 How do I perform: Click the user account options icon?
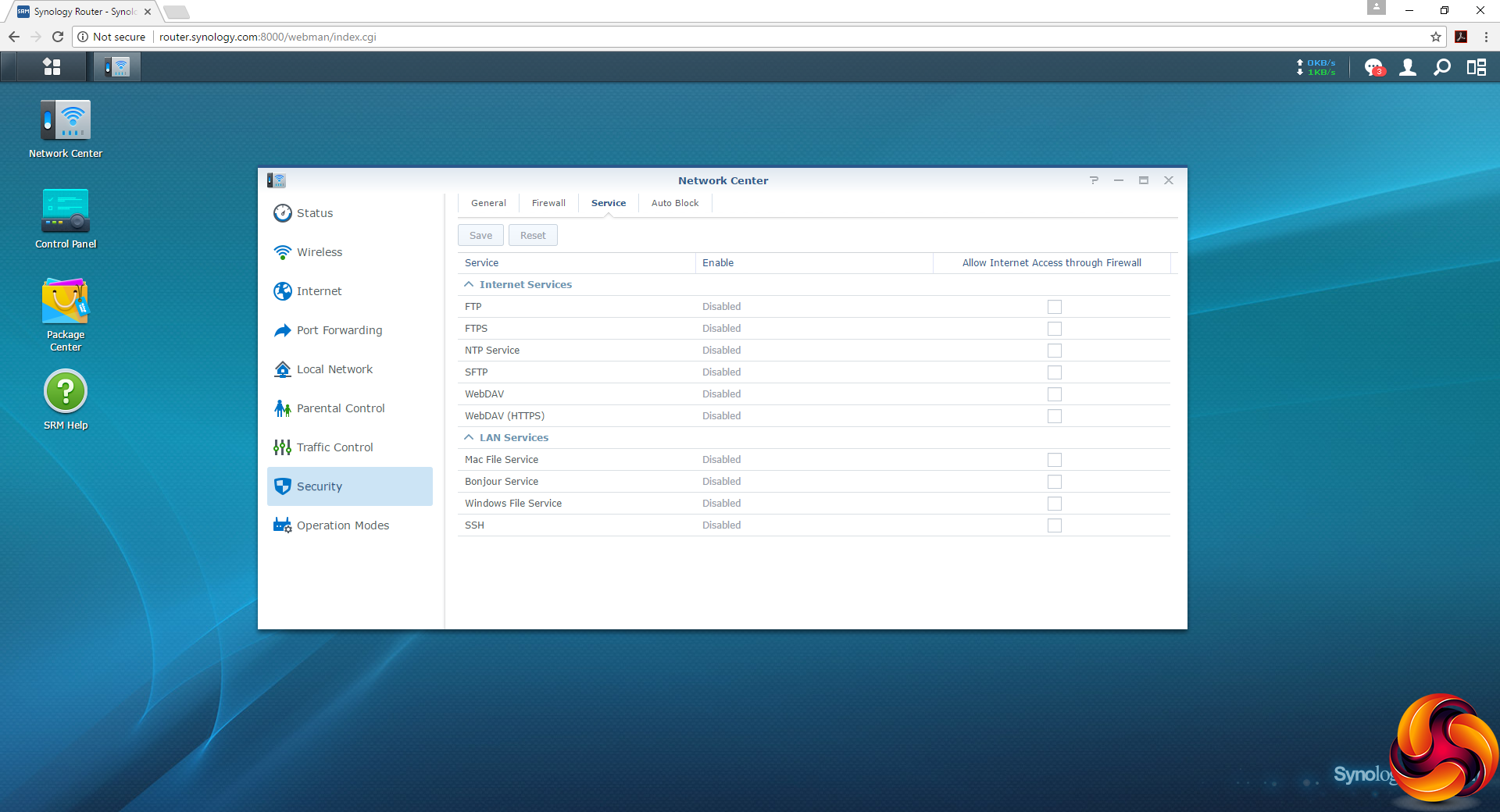[1407, 67]
